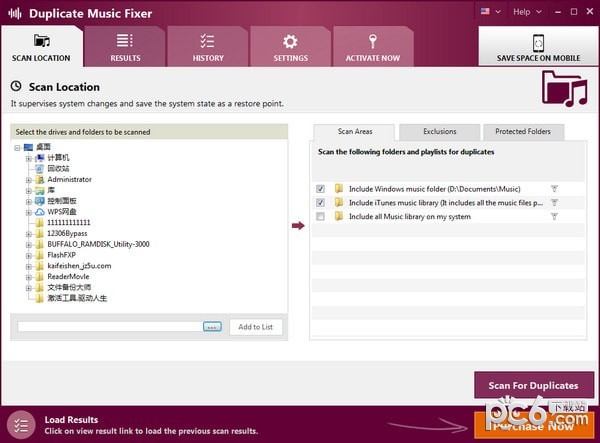The height and width of the screenshot is (443, 600).
Task: Click Scan For Duplicates button
Action: [x=534, y=385]
